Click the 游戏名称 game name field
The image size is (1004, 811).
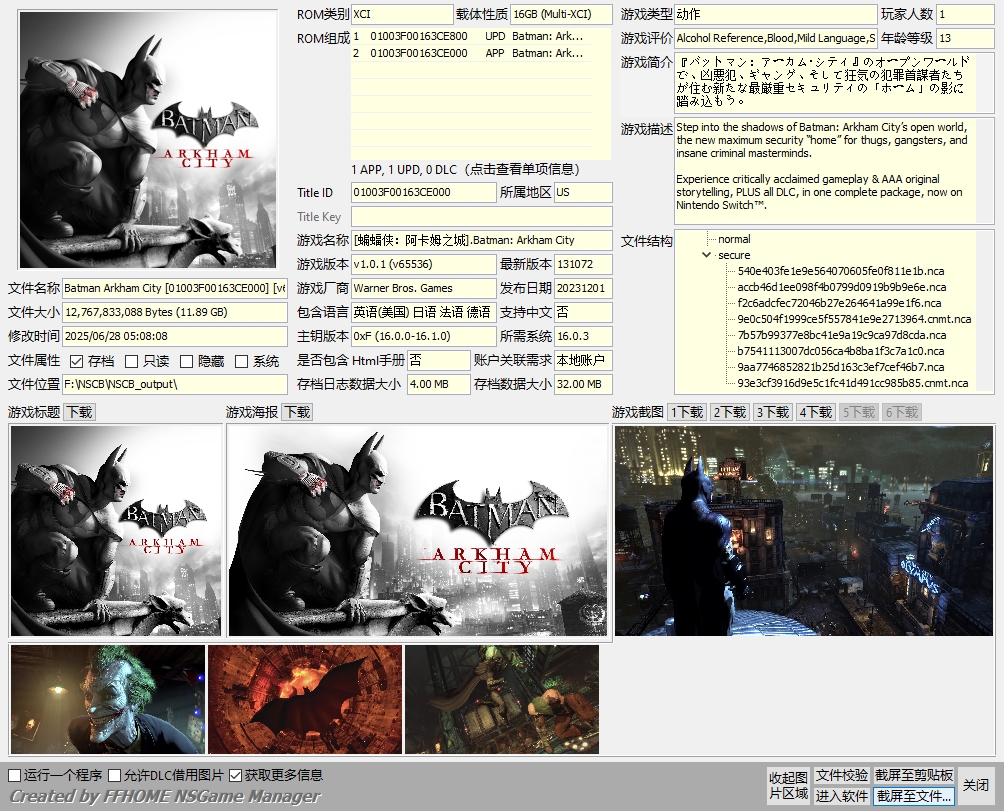[482, 240]
